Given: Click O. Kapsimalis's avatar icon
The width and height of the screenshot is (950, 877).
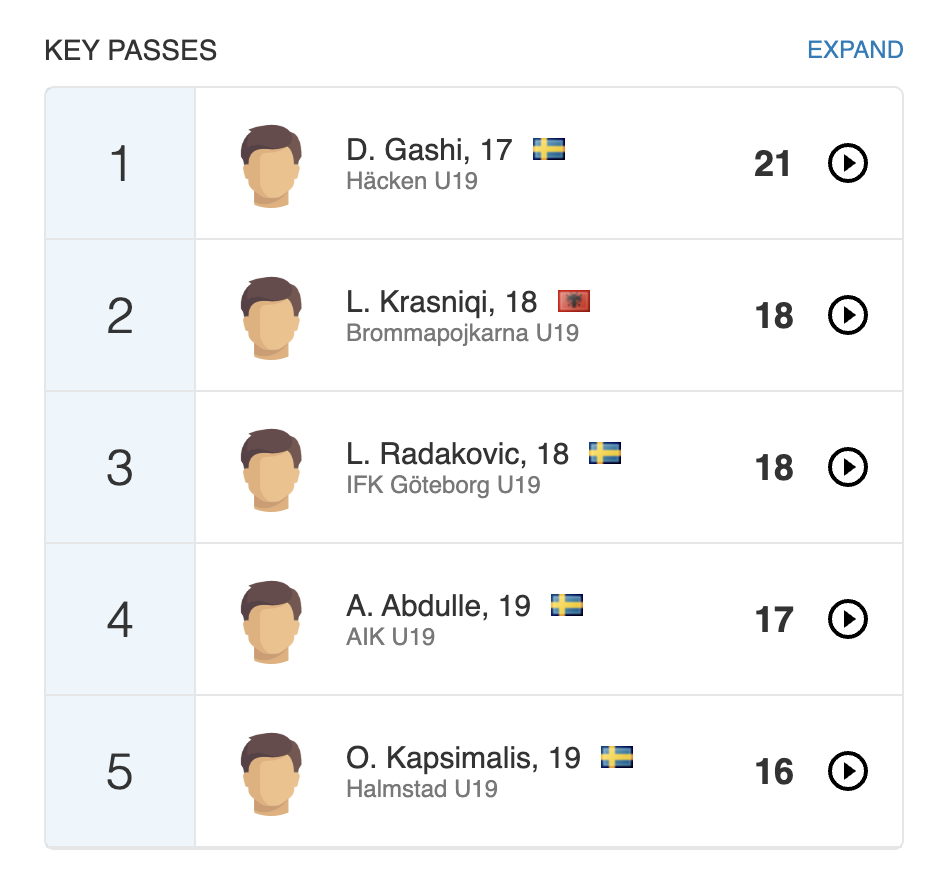Looking at the screenshot, I should [271, 773].
